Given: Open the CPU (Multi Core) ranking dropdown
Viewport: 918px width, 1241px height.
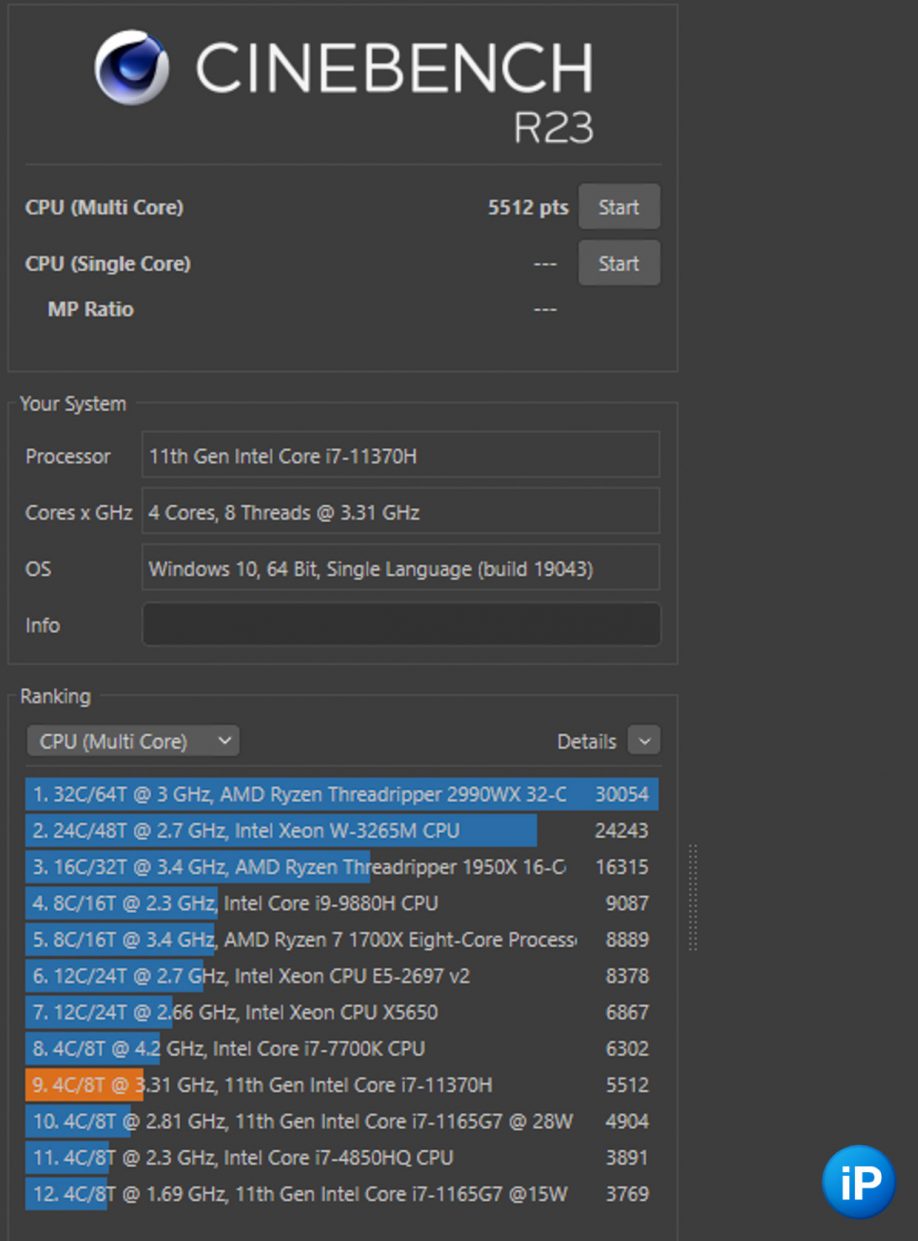Looking at the screenshot, I should 133,741.
